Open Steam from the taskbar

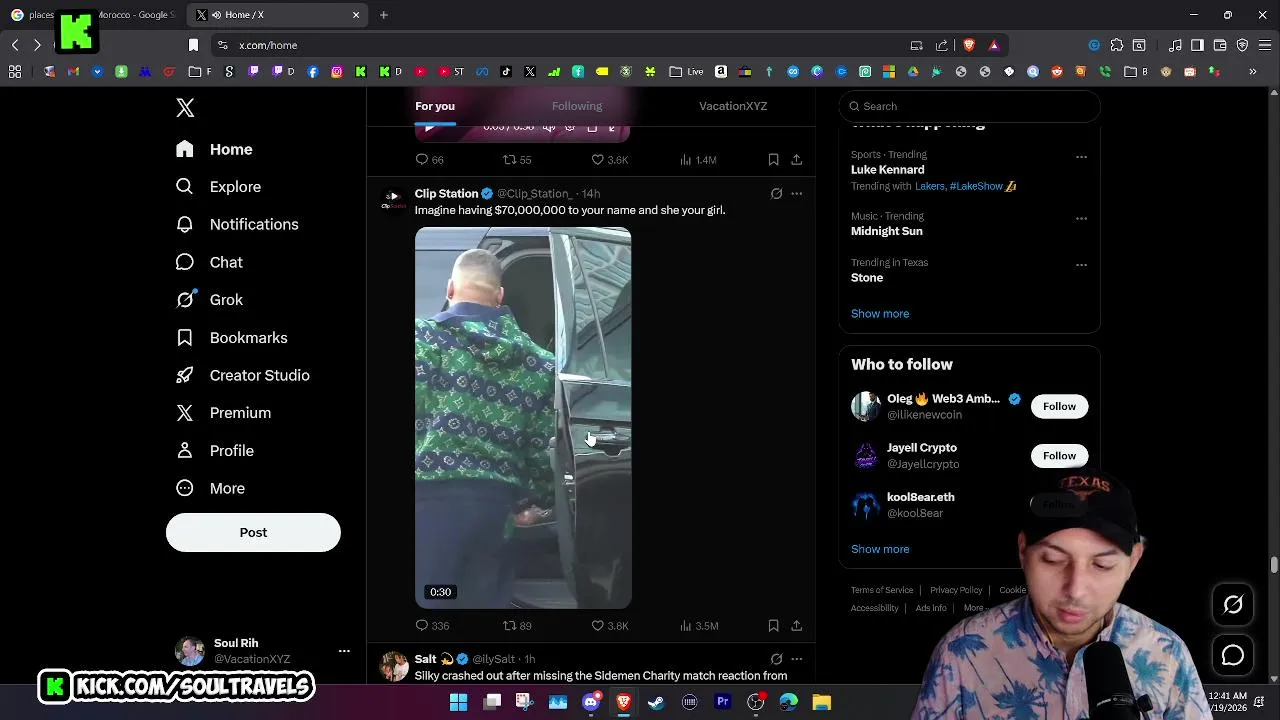click(656, 702)
